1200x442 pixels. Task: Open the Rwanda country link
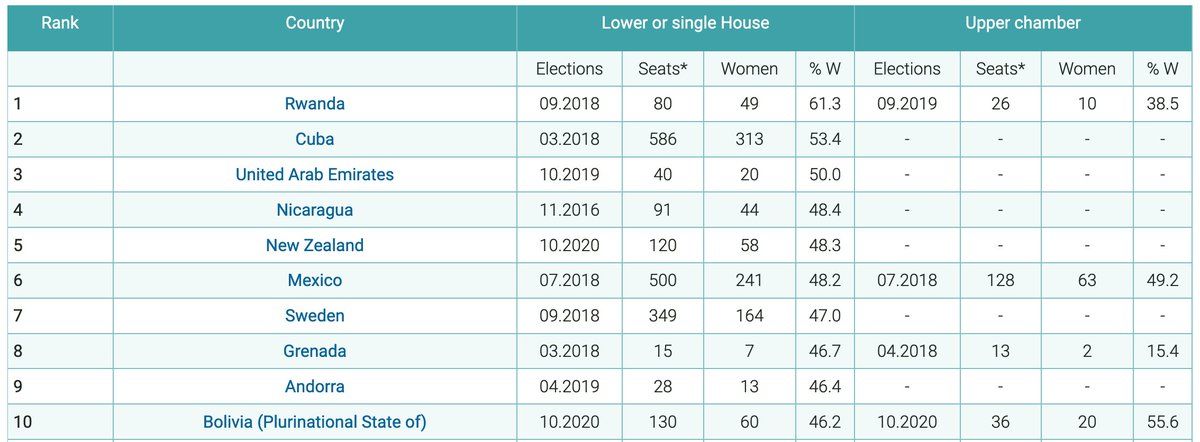click(314, 103)
